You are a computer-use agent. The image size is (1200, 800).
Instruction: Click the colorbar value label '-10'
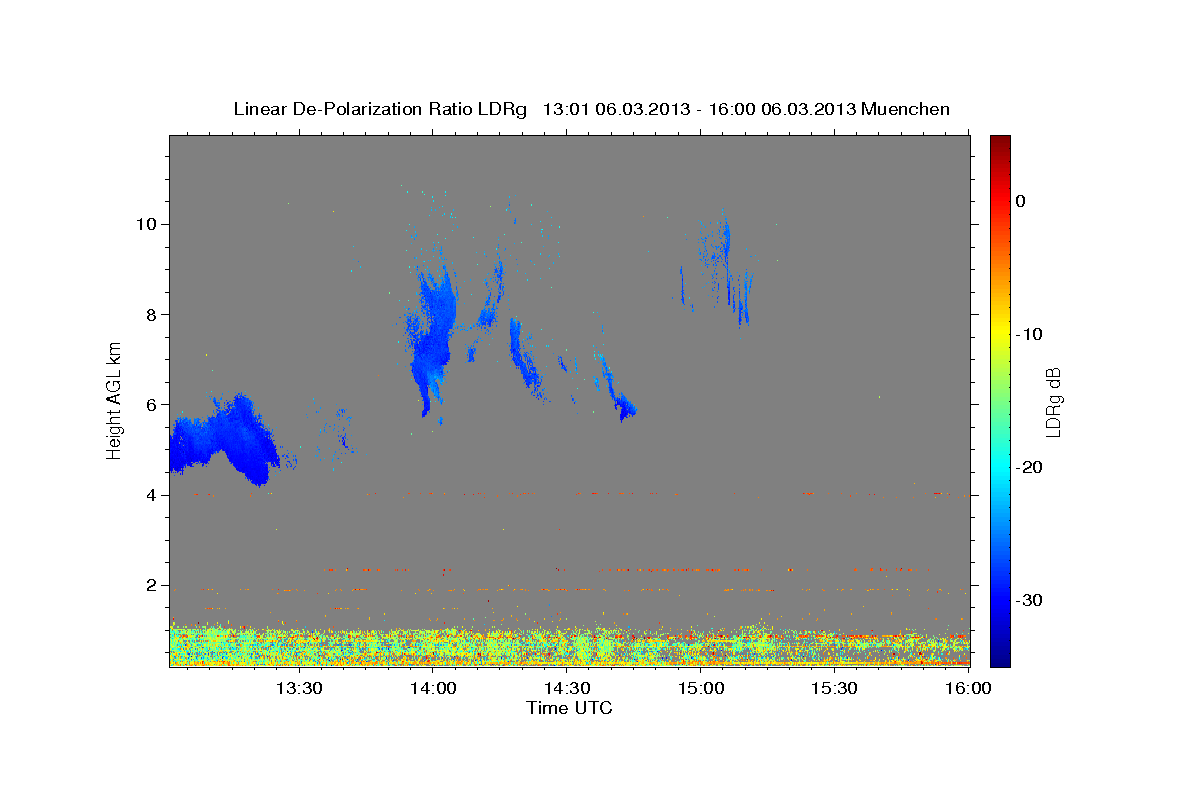click(x=1029, y=334)
